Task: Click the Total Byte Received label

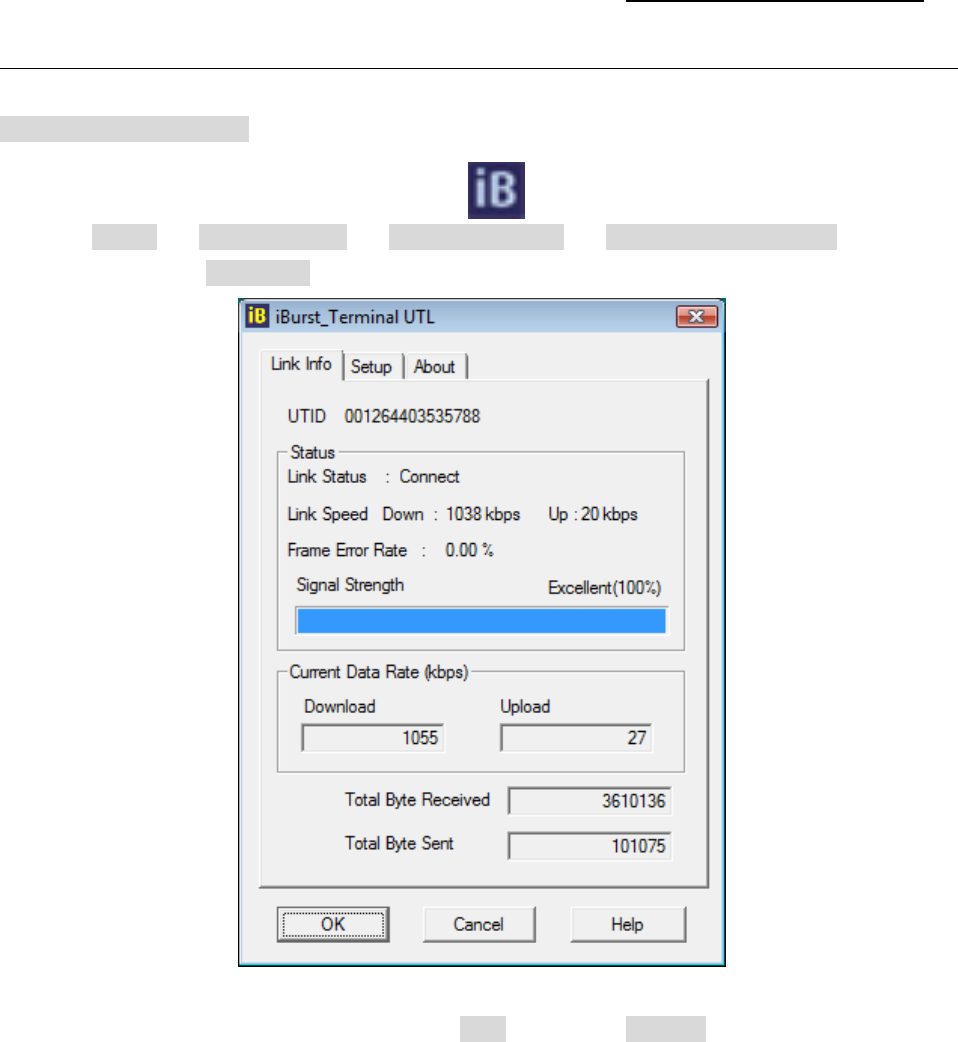Action: pyautogui.click(x=417, y=799)
